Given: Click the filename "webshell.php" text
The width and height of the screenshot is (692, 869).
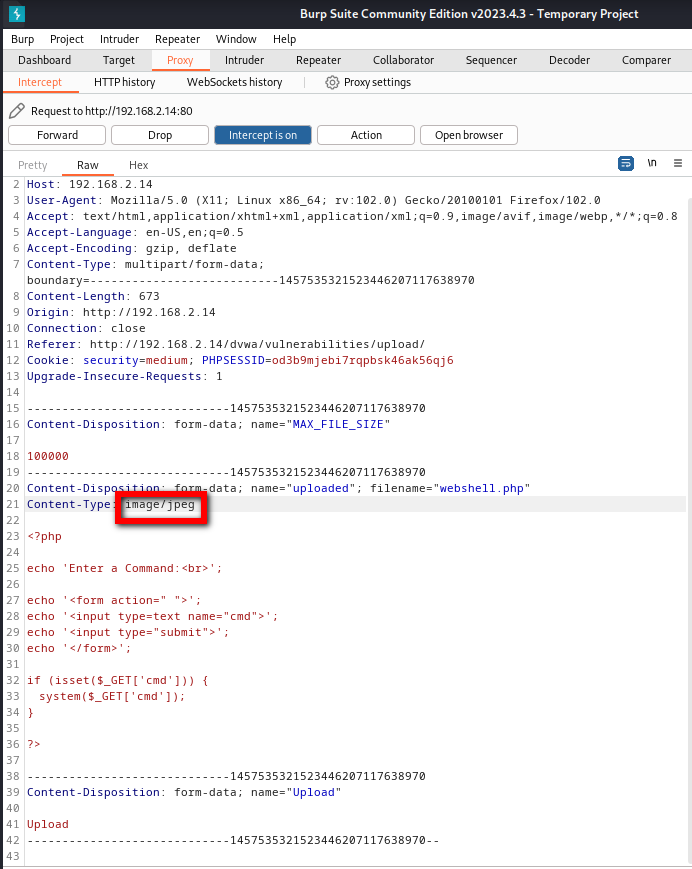Looking at the screenshot, I should [481, 488].
